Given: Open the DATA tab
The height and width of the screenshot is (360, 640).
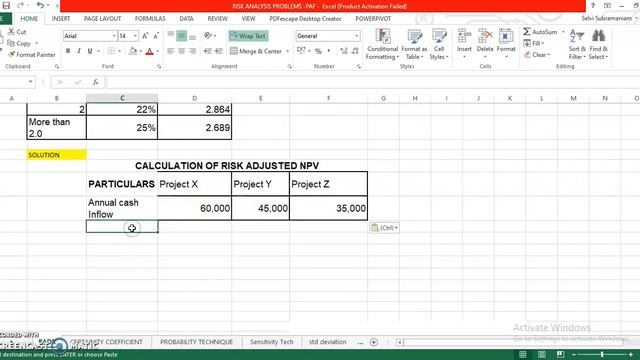Looking at the screenshot, I should [186, 18].
